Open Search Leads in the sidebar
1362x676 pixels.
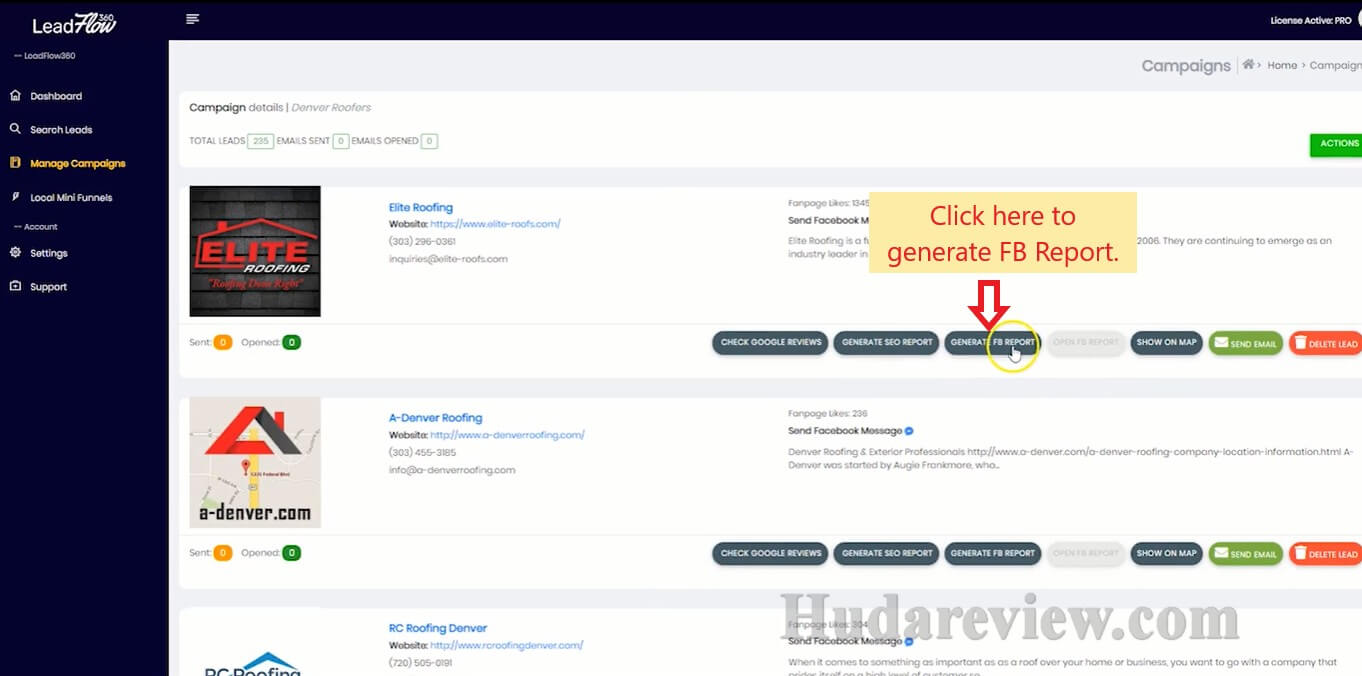(61, 130)
